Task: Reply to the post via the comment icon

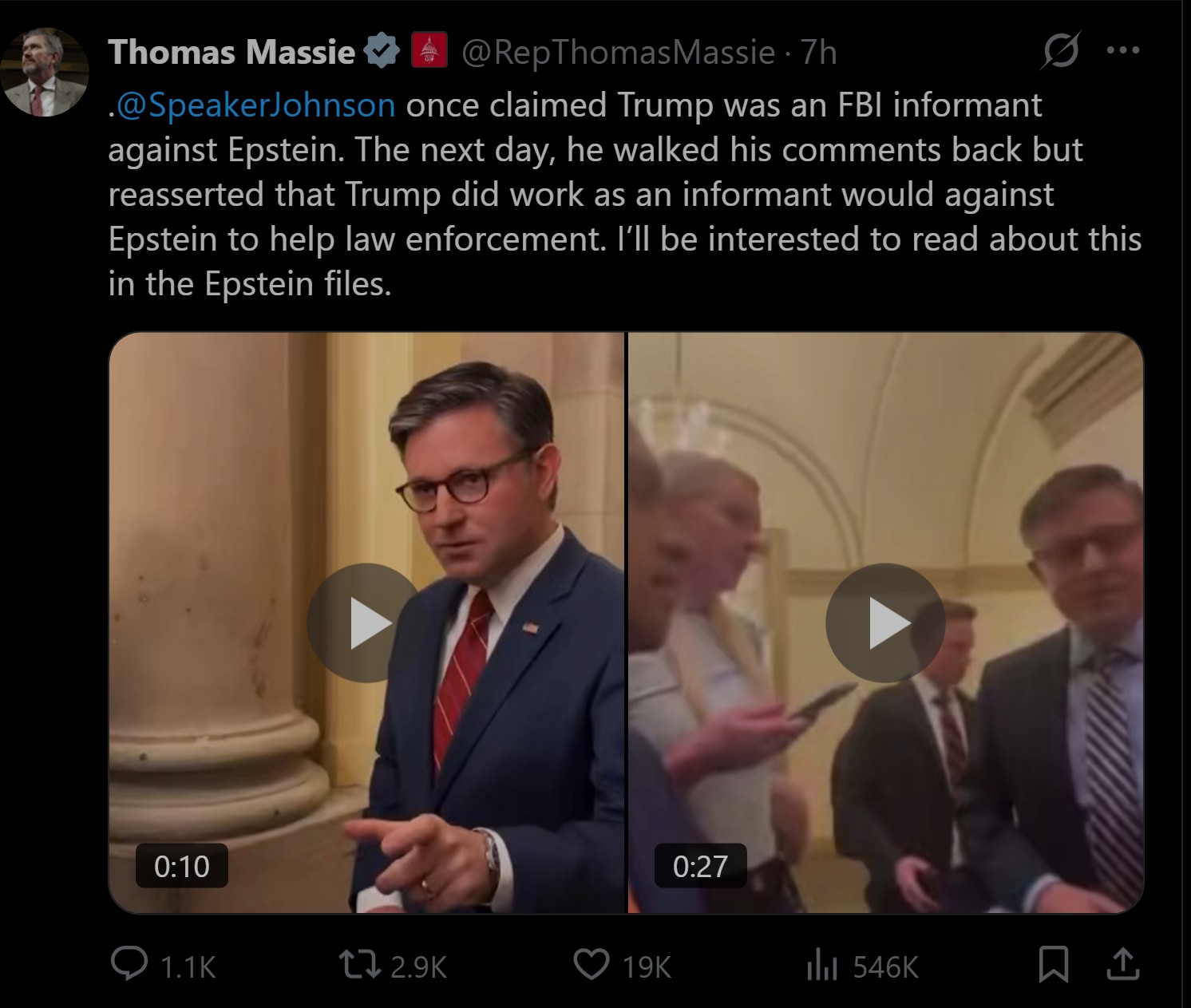Action: [x=129, y=964]
